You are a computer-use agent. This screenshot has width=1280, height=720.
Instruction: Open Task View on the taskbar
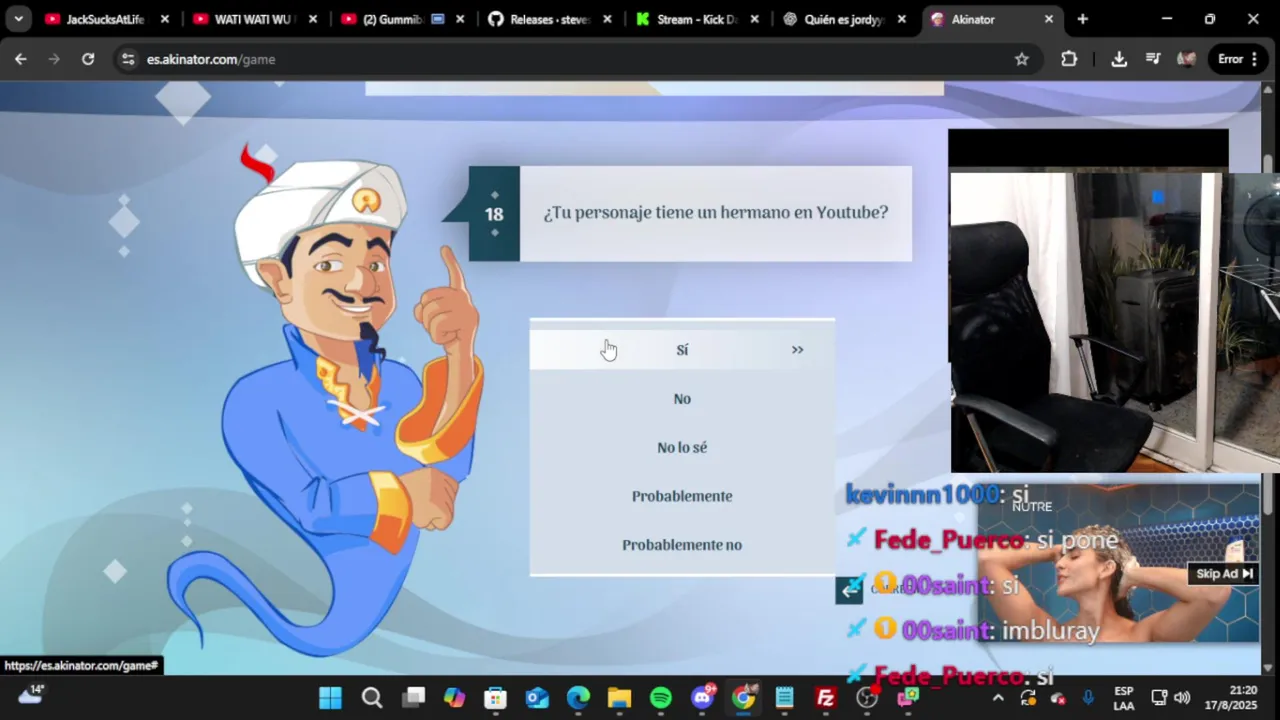(x=413, y=697)
